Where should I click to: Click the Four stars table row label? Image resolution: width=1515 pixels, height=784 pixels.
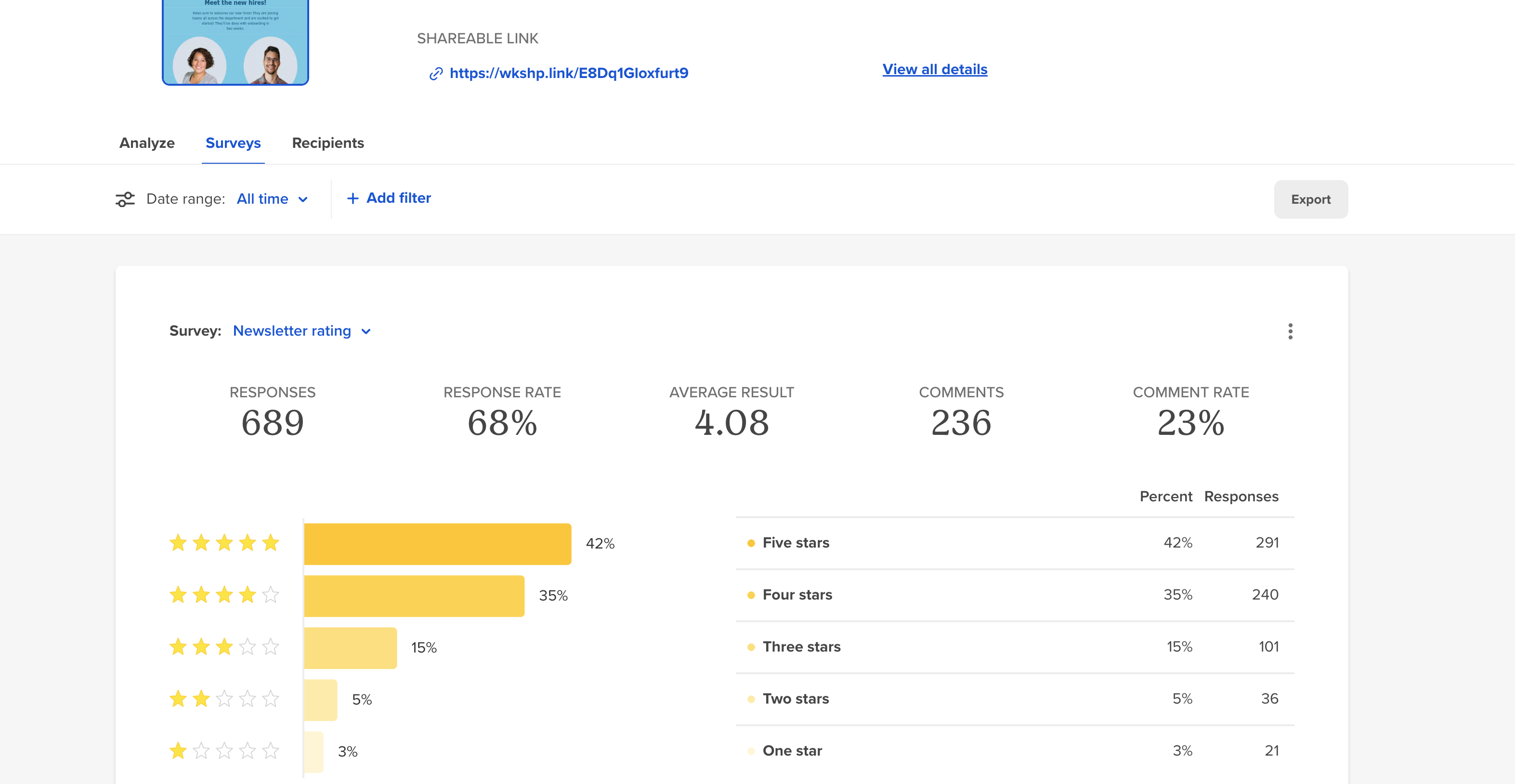(797, 595)
